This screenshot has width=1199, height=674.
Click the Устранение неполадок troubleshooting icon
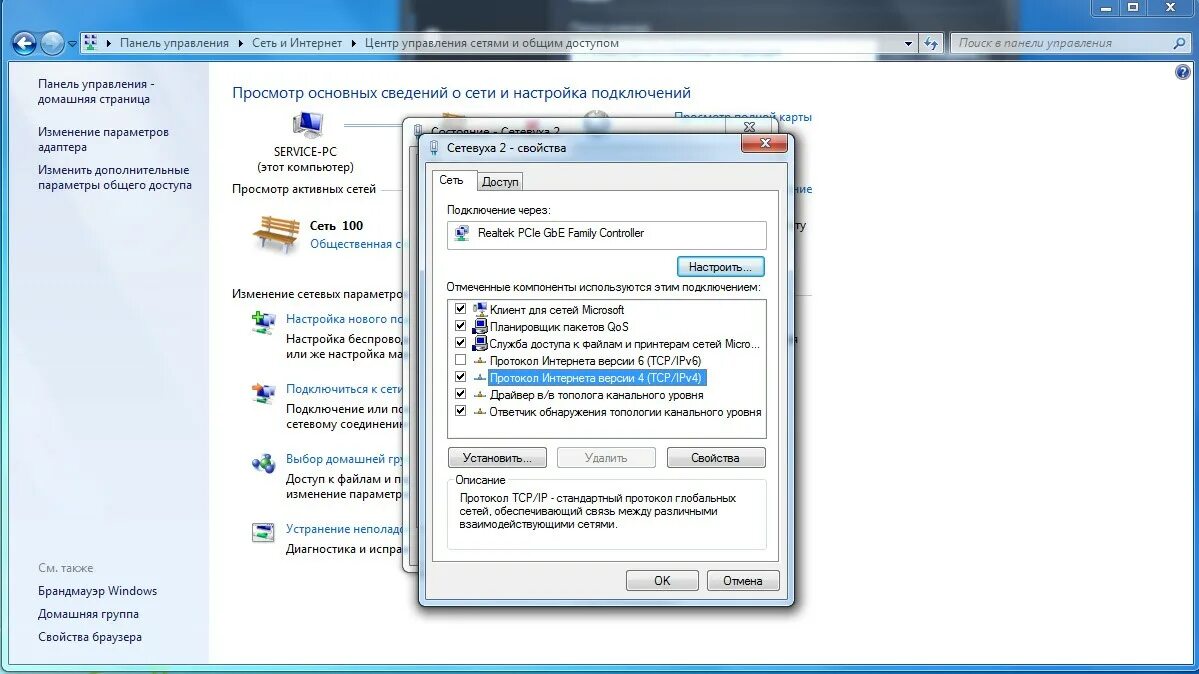coord(263,533)
